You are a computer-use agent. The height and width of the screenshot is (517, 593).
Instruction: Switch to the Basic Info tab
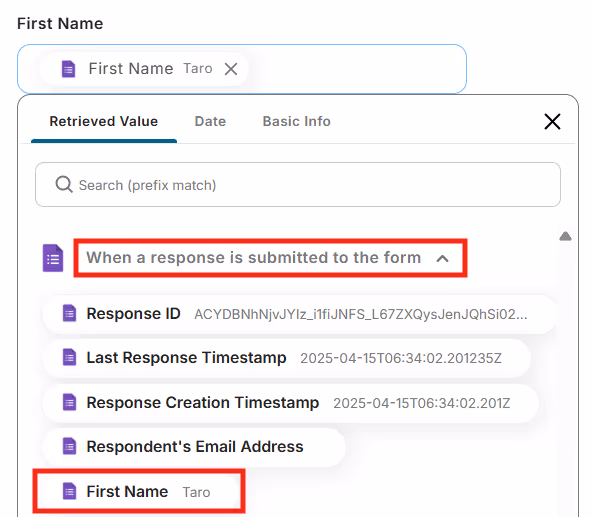(296, 121)
